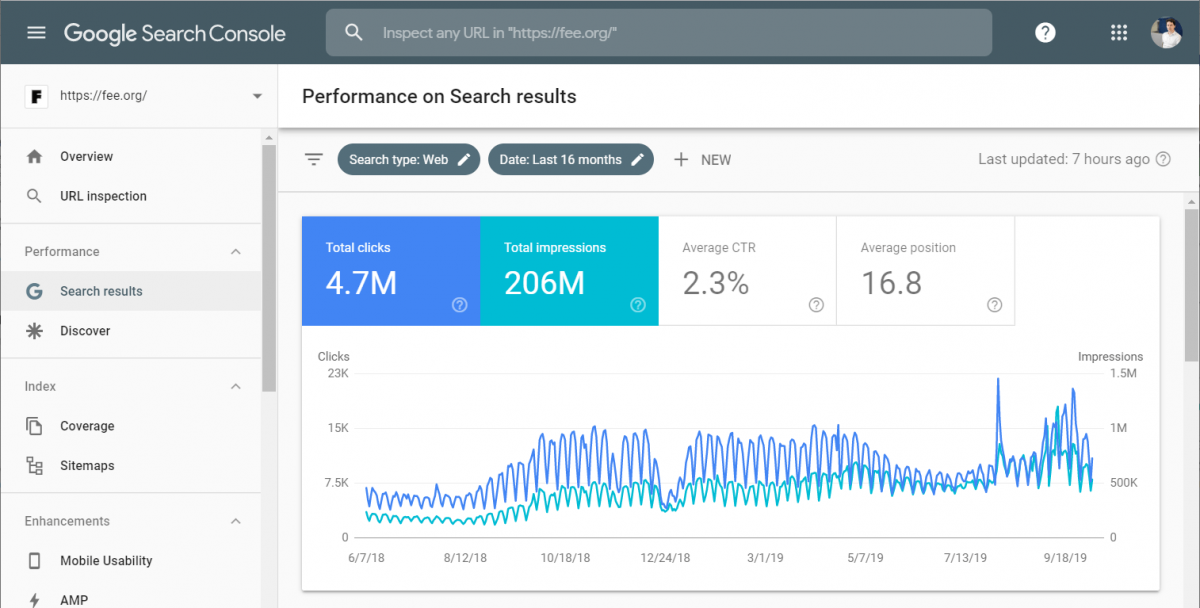Select Search results in the sidebar
This screenshot has height=608, width=1200.
click(130, 291)
